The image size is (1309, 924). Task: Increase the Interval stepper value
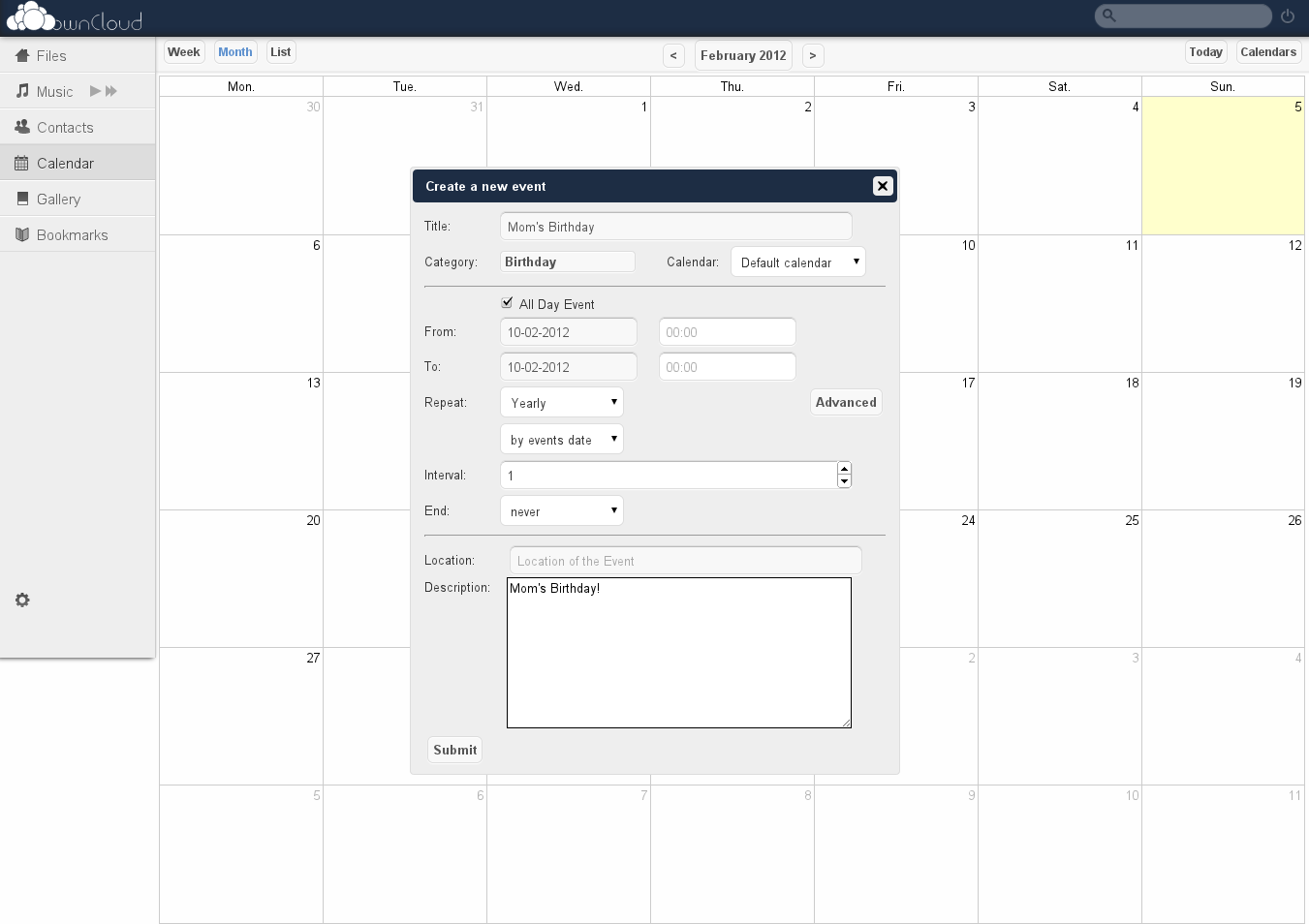(844, 469)
